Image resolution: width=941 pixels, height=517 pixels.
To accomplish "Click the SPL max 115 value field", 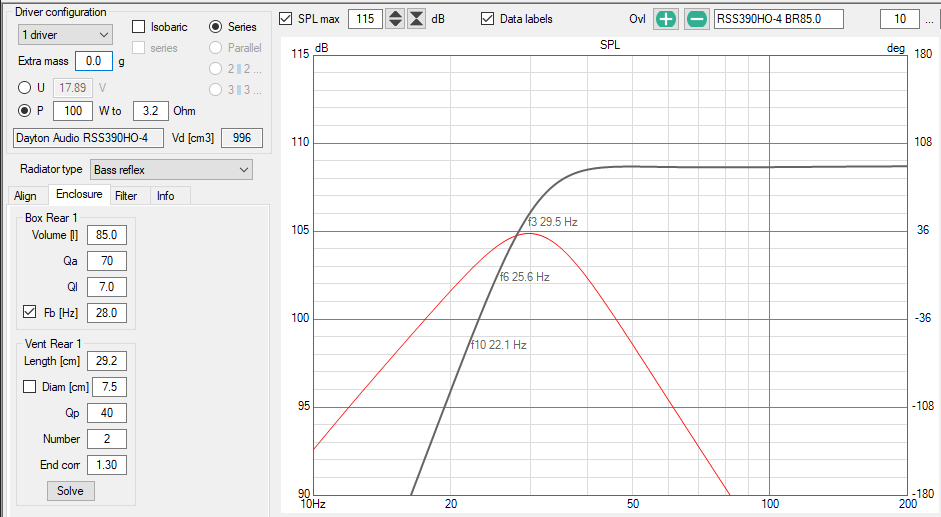I will (365, 19).
